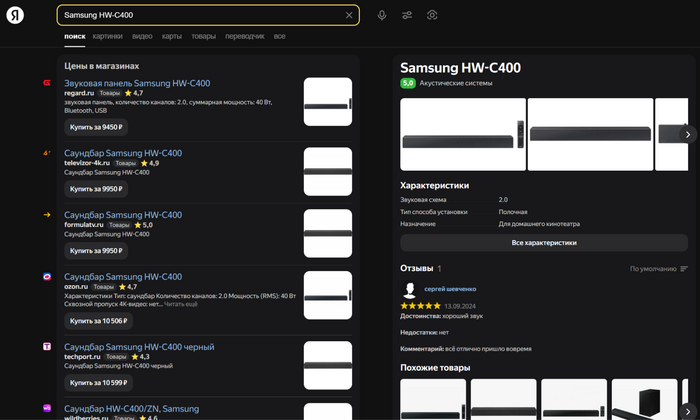Click the techport.ru store favicon
The height and width of the screenshot is (420, 700).
(x=47, y=347)
